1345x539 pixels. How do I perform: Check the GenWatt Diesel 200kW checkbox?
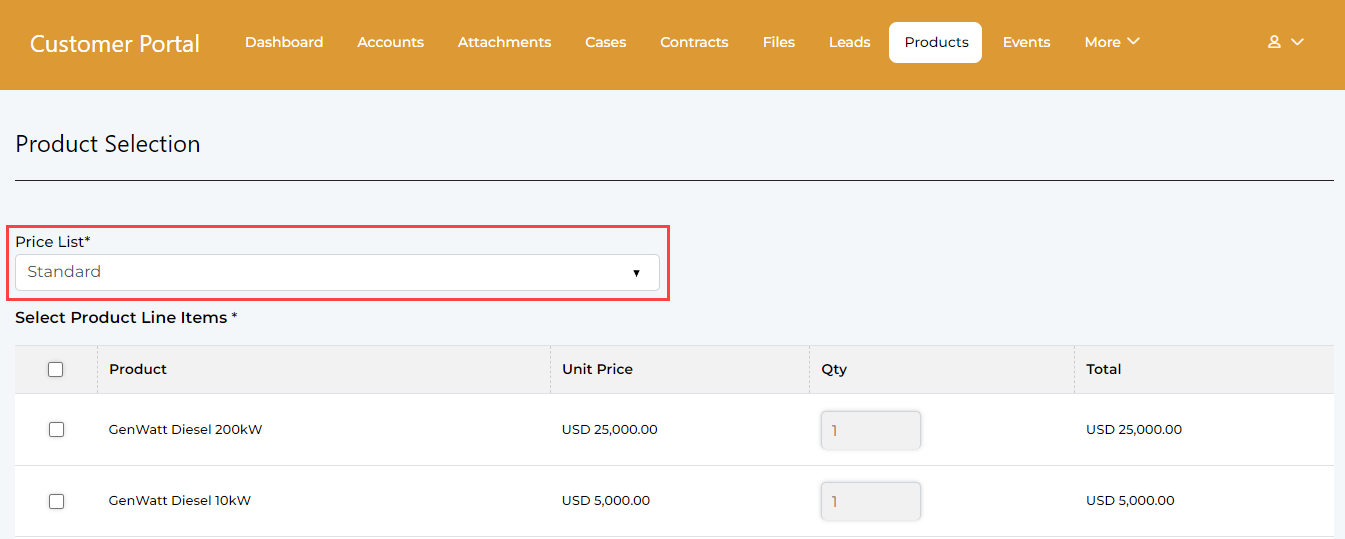click(x=56, y=429)
